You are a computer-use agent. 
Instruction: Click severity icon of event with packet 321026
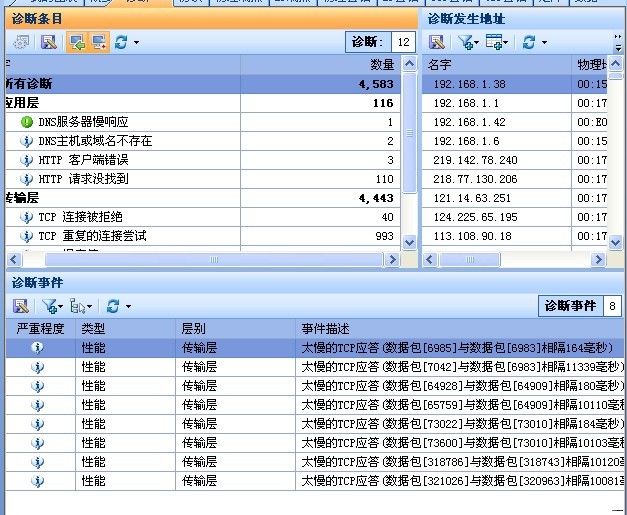[38, 481]
